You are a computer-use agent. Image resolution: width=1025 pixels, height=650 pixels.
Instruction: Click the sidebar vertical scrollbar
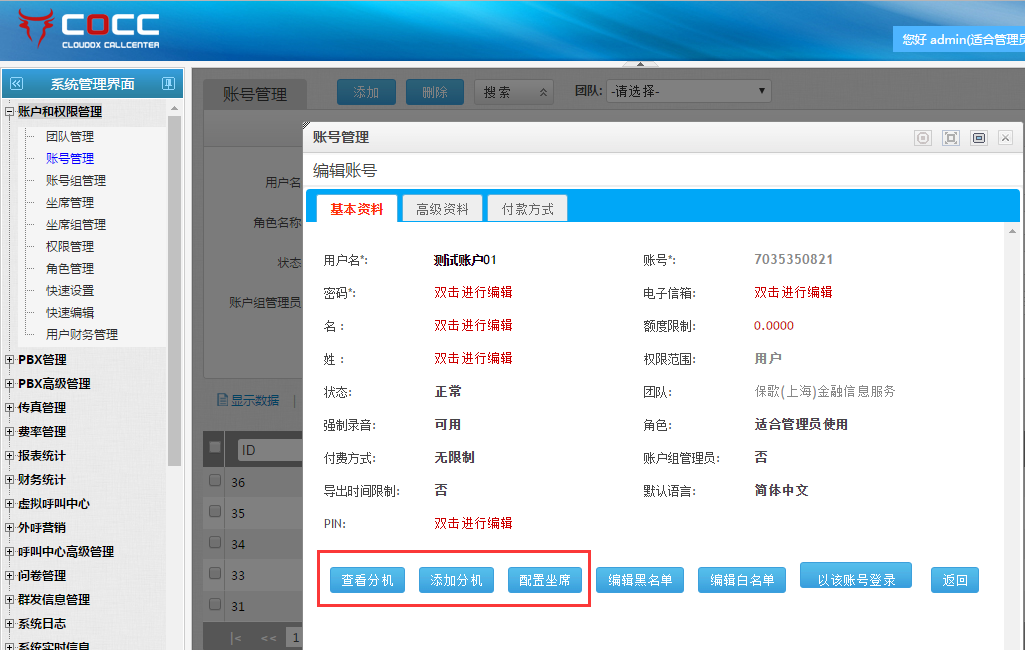pyautogui.click(x=174, y=290)
